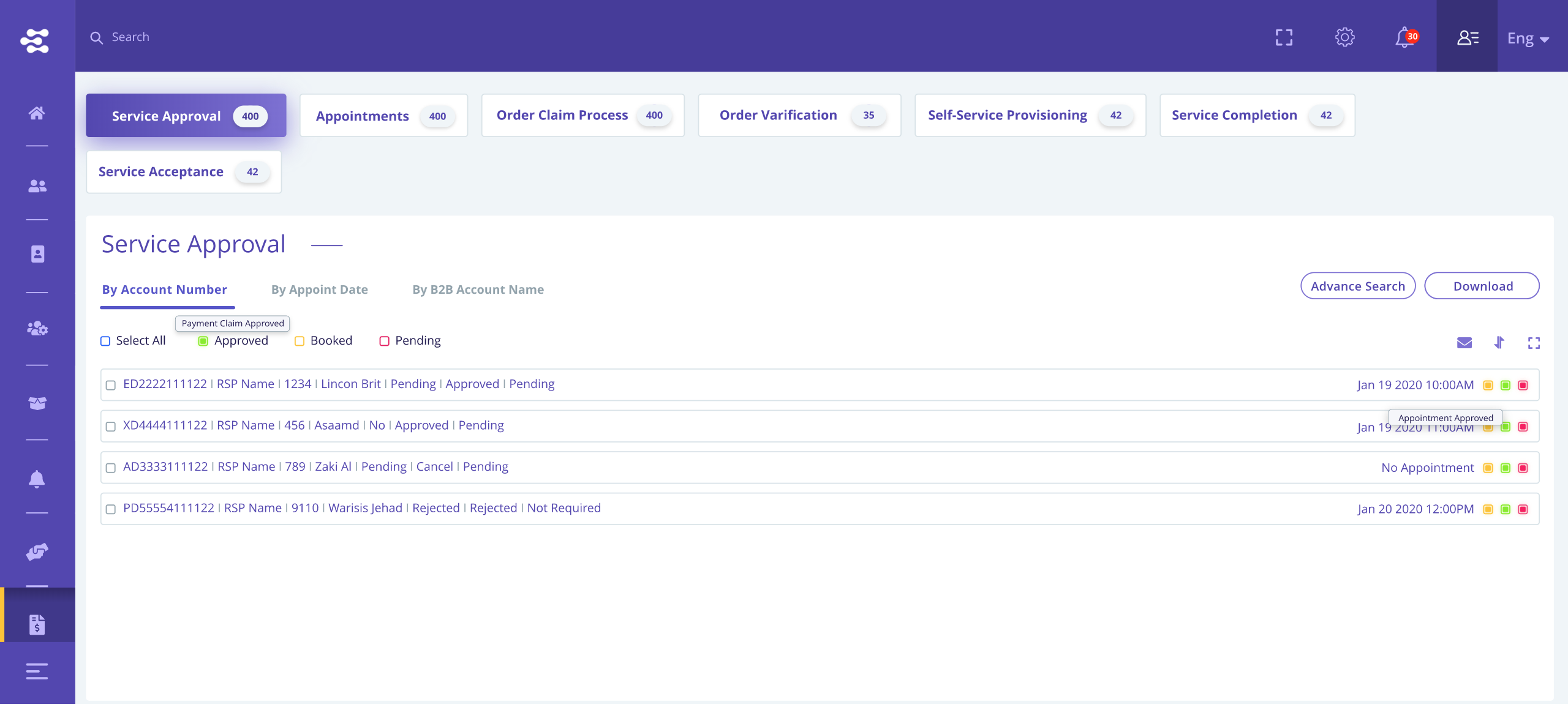The image size is (1568, 710).
Task: Open the open box sidebar icon
Action: click(x=37, y=403)
